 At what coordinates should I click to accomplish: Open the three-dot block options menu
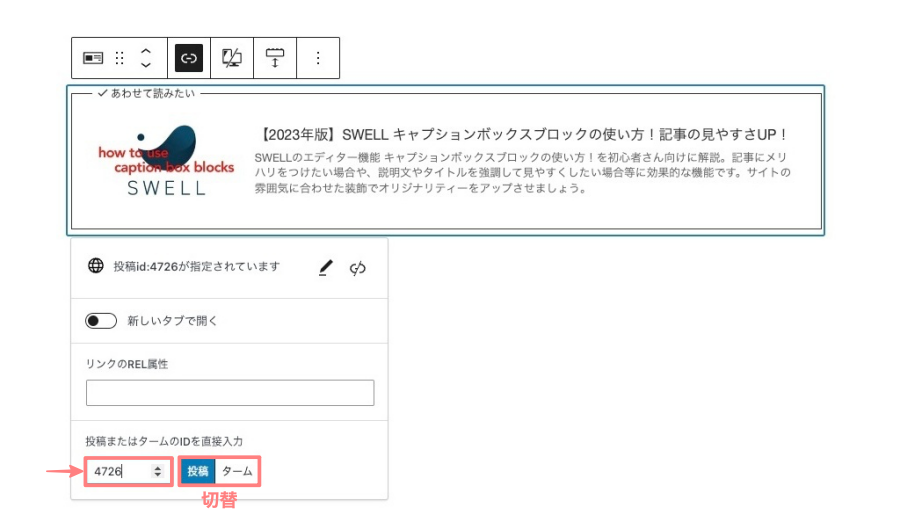[318, 58]
